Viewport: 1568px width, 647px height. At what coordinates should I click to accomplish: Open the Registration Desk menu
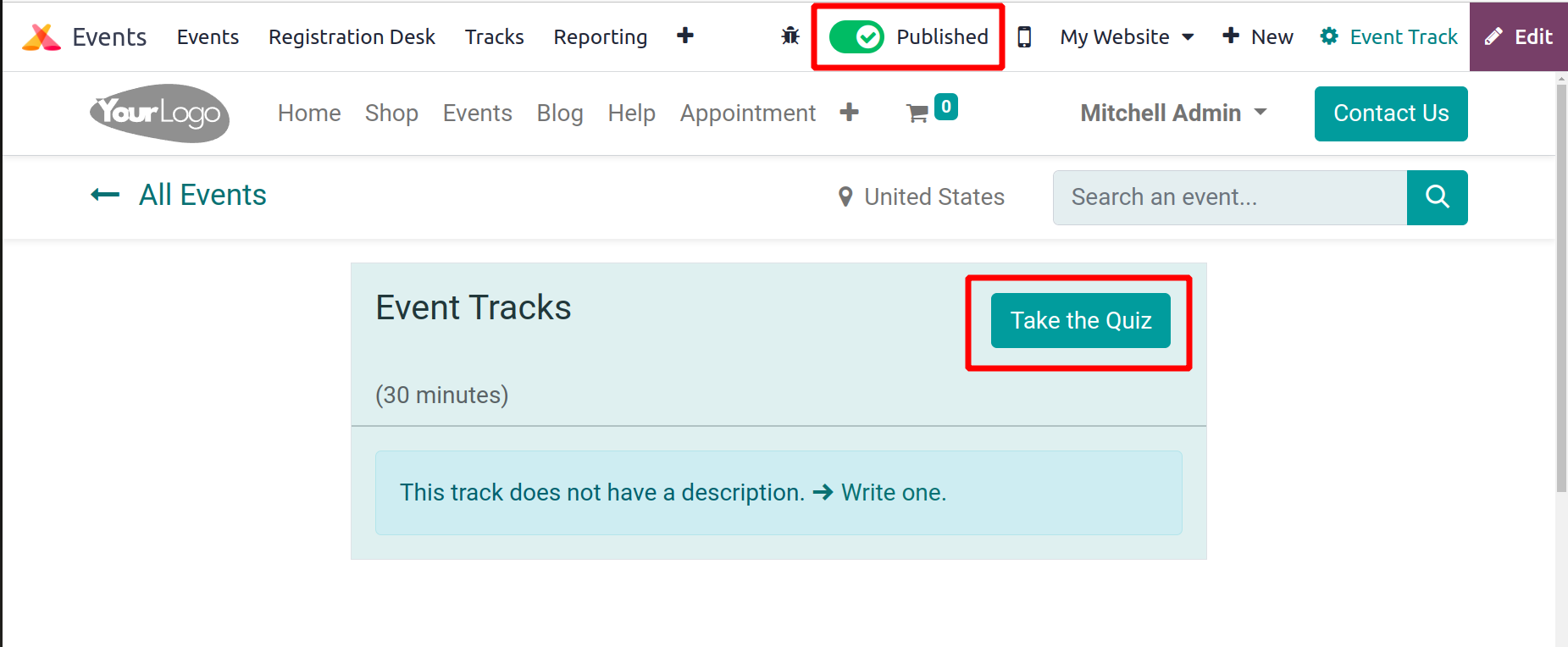(x=352, y=37)
